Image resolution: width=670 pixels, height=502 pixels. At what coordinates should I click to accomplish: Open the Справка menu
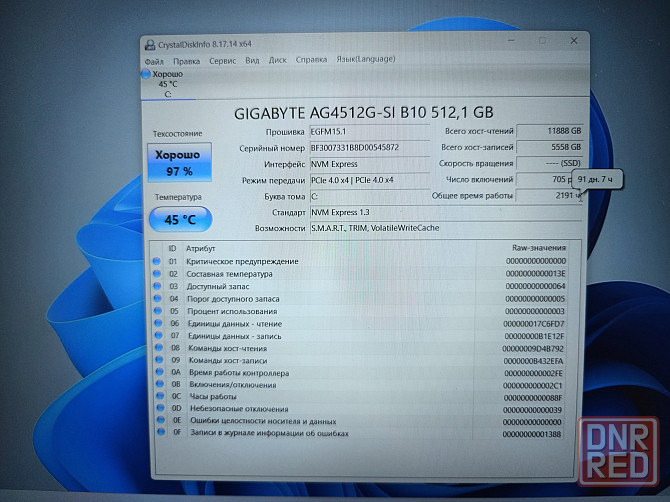[311, 59]
